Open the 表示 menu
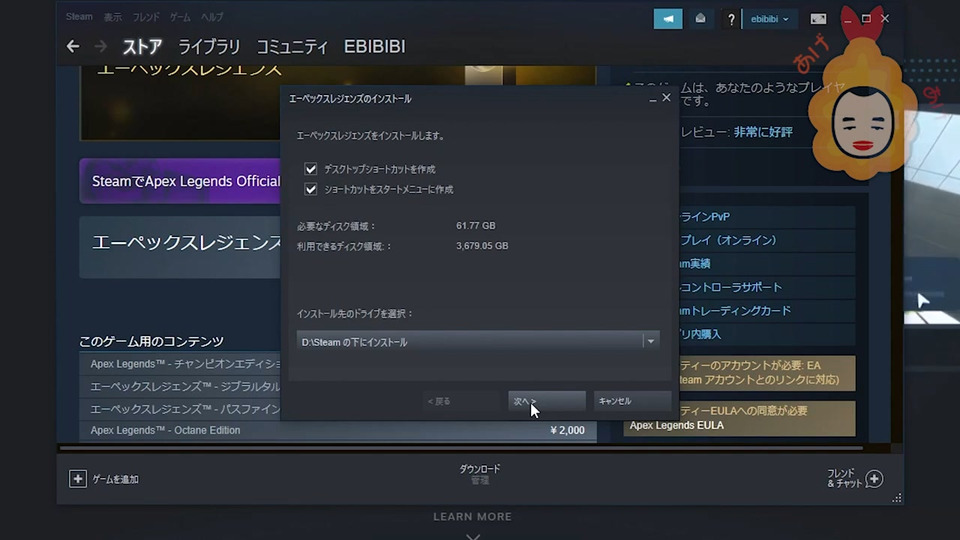This screenshot has width=960, height=540. click(113, 17)
